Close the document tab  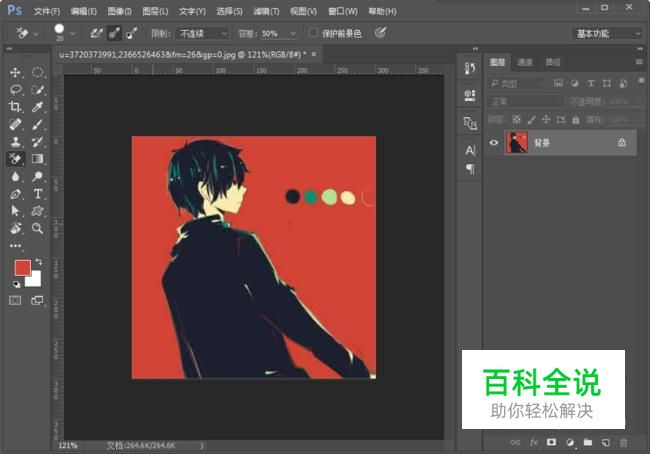314,54
